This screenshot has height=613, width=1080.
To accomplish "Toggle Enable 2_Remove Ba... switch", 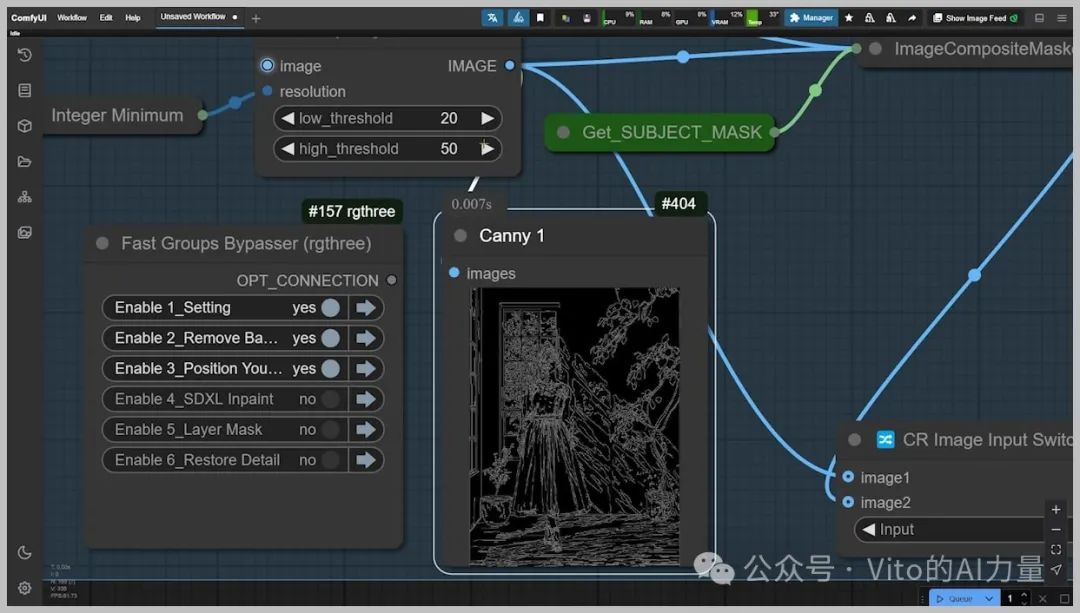I will [x=331, y=338].
